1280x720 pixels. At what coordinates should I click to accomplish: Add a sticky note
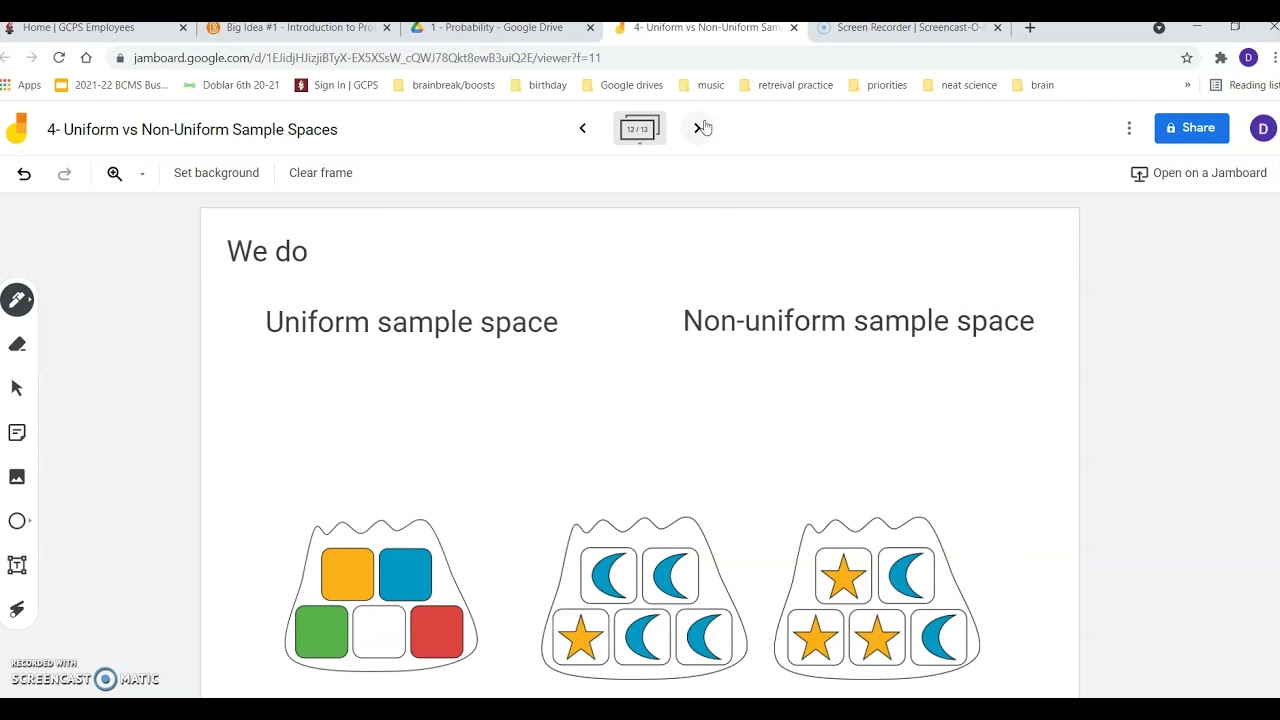pos(17,433)
